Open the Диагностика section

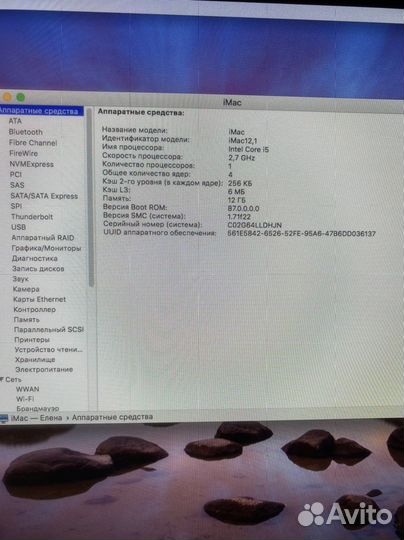pyautogui.click(x=34, y=258)
